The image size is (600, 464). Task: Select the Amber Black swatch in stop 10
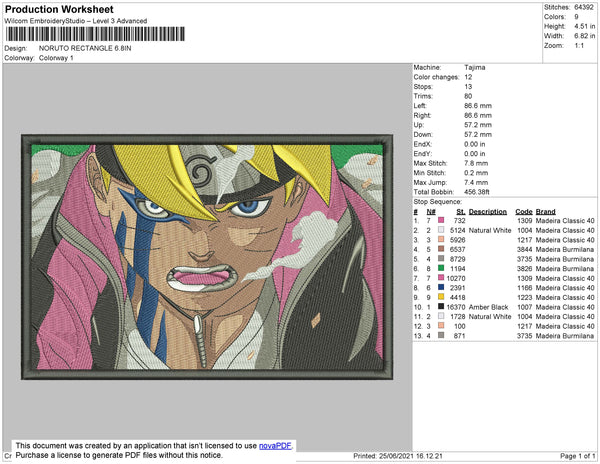[441, 306]
